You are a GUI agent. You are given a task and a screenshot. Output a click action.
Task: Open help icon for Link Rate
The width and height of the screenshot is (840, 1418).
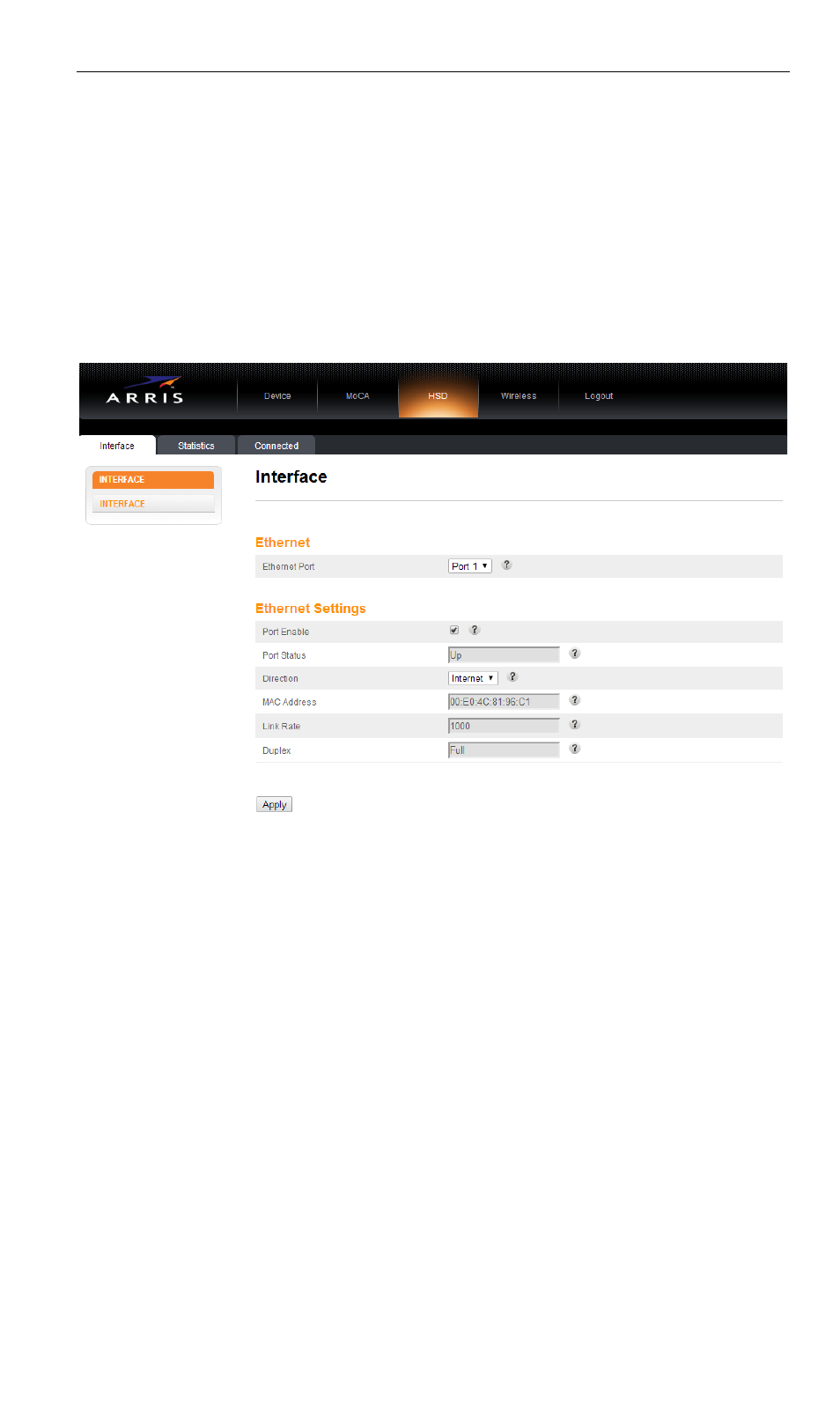575,725
